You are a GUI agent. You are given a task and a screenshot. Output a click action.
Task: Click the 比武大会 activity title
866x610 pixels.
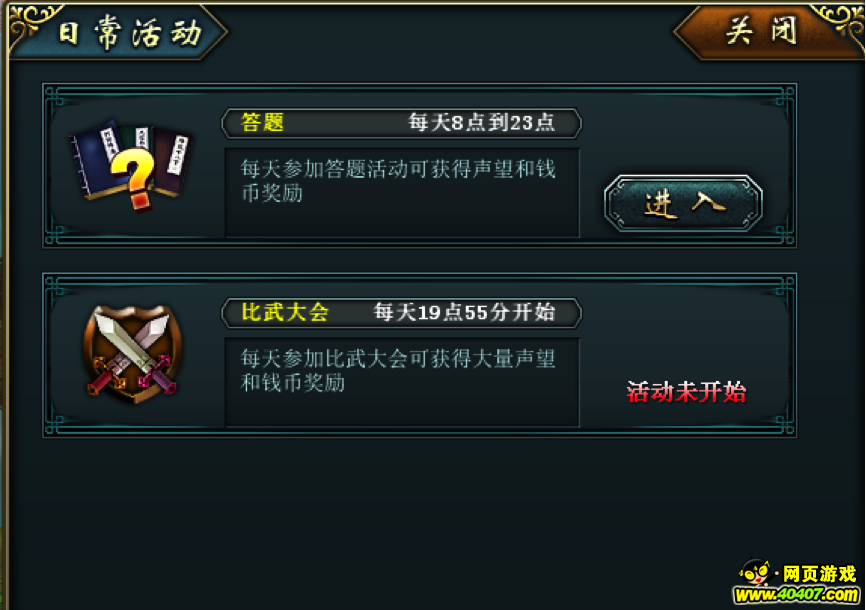tap(285, 312)
